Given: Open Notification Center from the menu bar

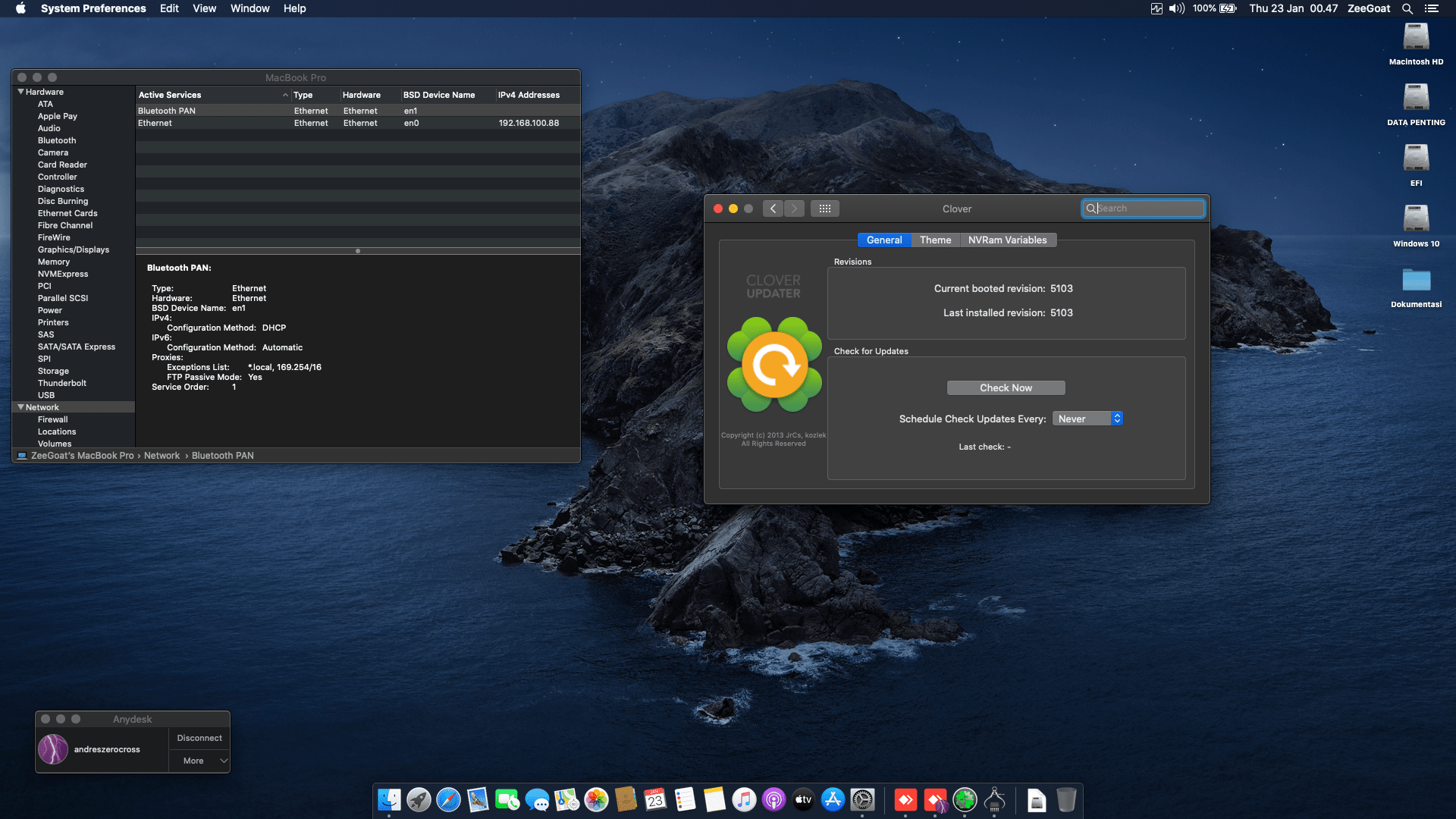Looking at the screenshot, I should (1431, 8).
